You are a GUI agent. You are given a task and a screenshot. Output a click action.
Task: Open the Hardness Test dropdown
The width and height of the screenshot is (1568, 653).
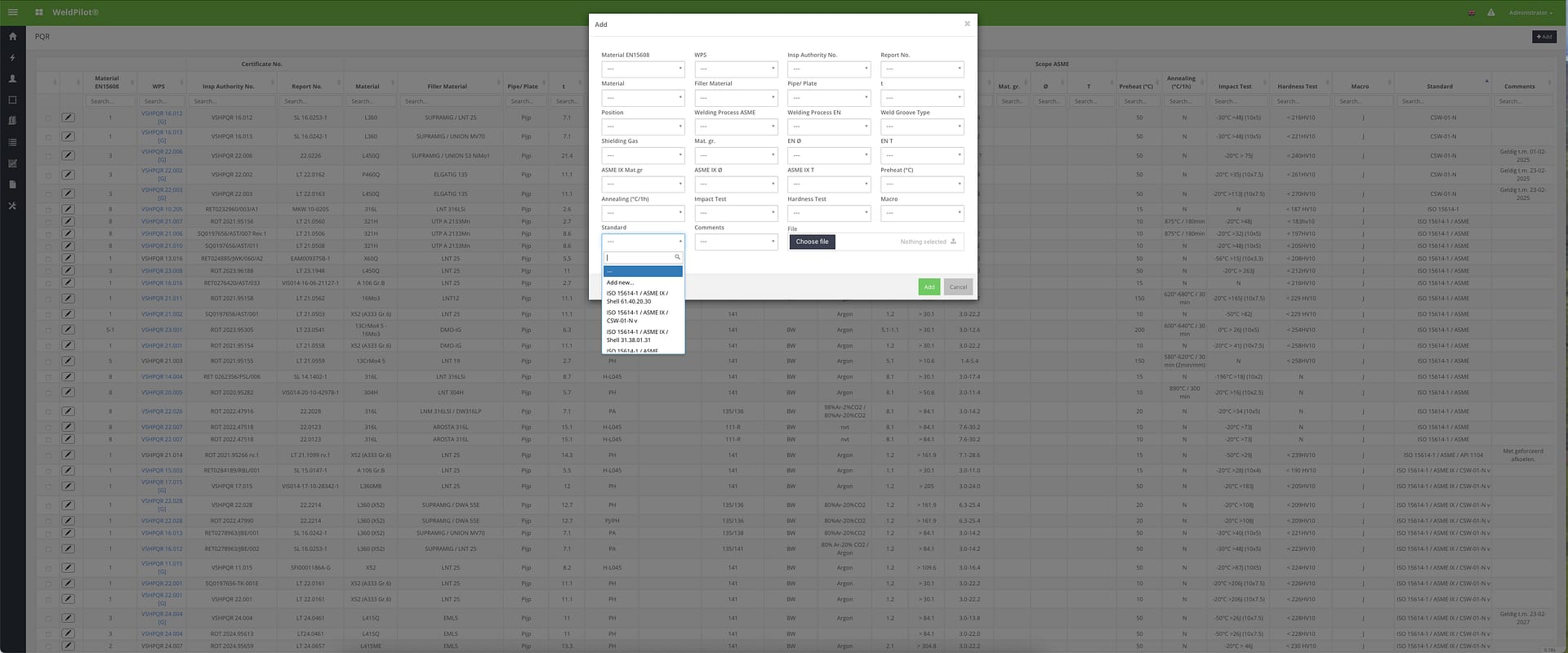pyautogui.click(x=829, y=213)
